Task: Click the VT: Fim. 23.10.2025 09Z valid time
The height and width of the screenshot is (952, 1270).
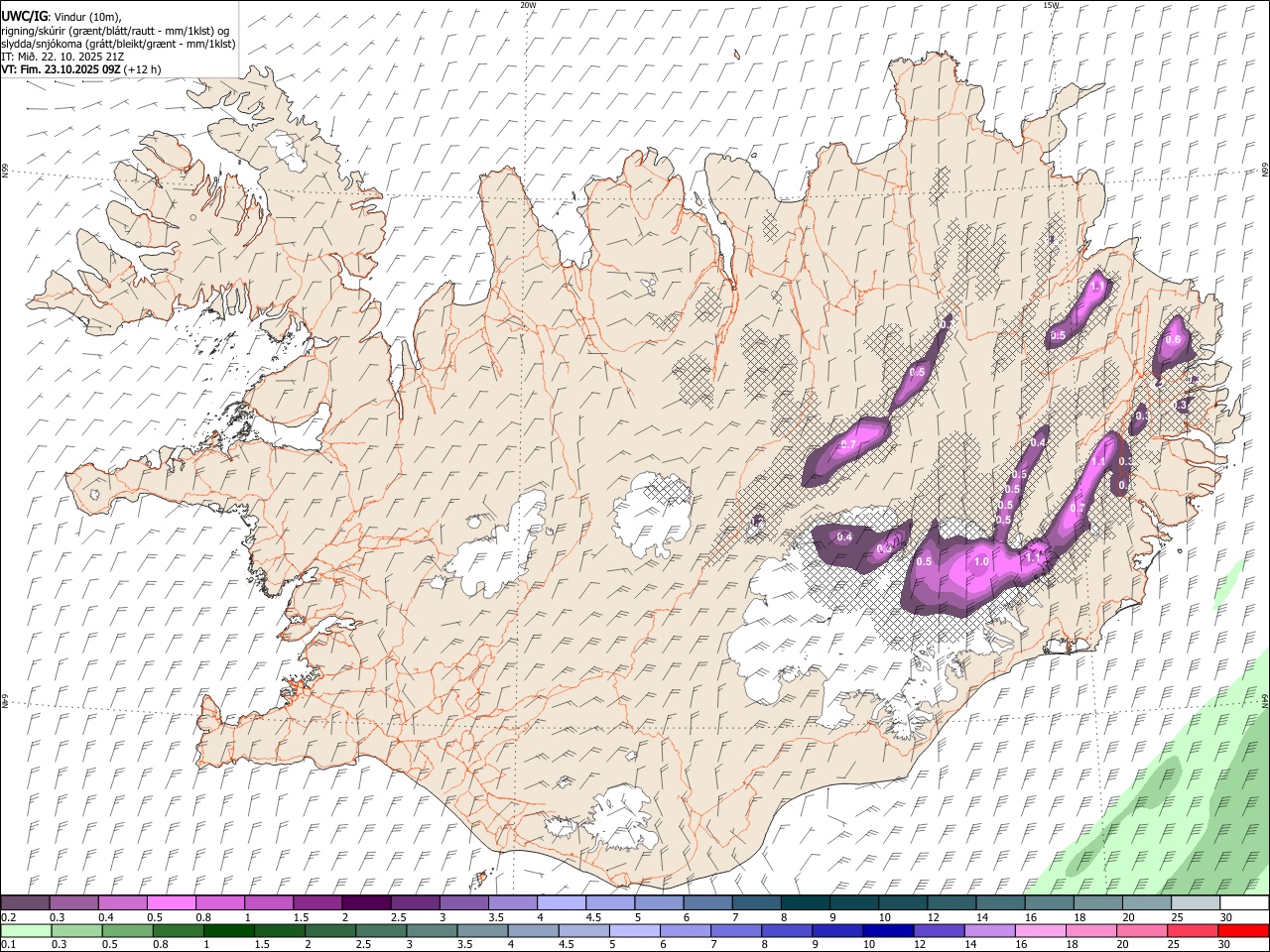Action: point(61,69)
